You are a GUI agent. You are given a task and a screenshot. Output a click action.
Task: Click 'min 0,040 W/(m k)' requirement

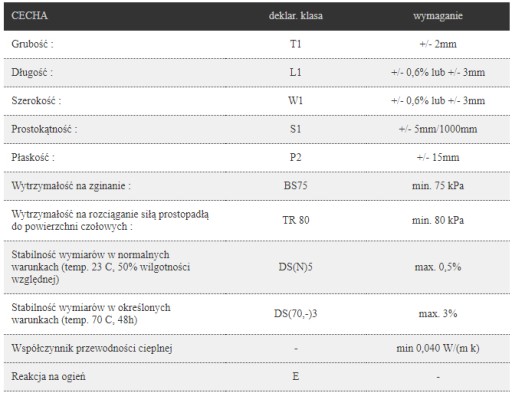[438, 348]
